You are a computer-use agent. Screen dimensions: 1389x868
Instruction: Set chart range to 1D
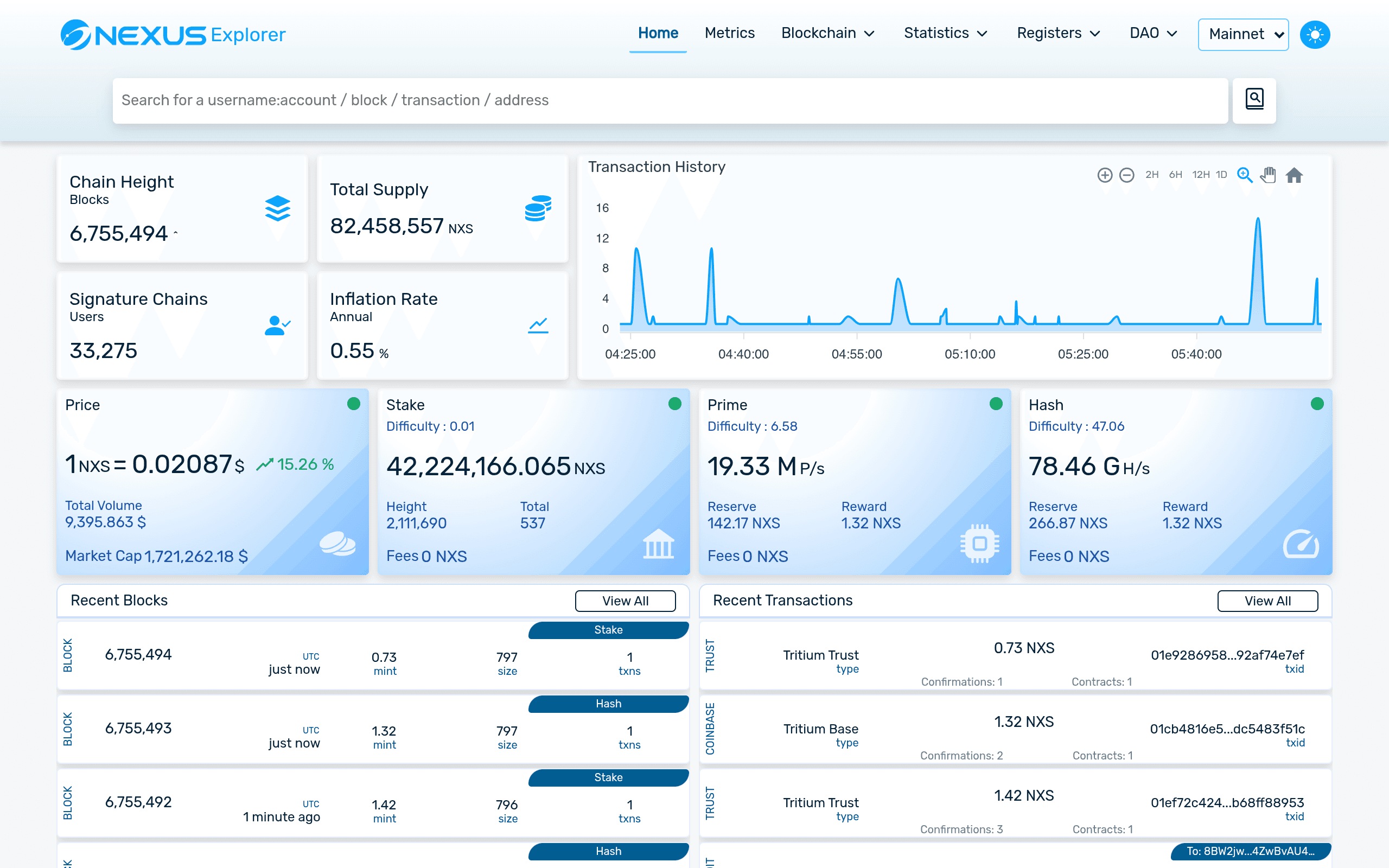point(1221,175)
